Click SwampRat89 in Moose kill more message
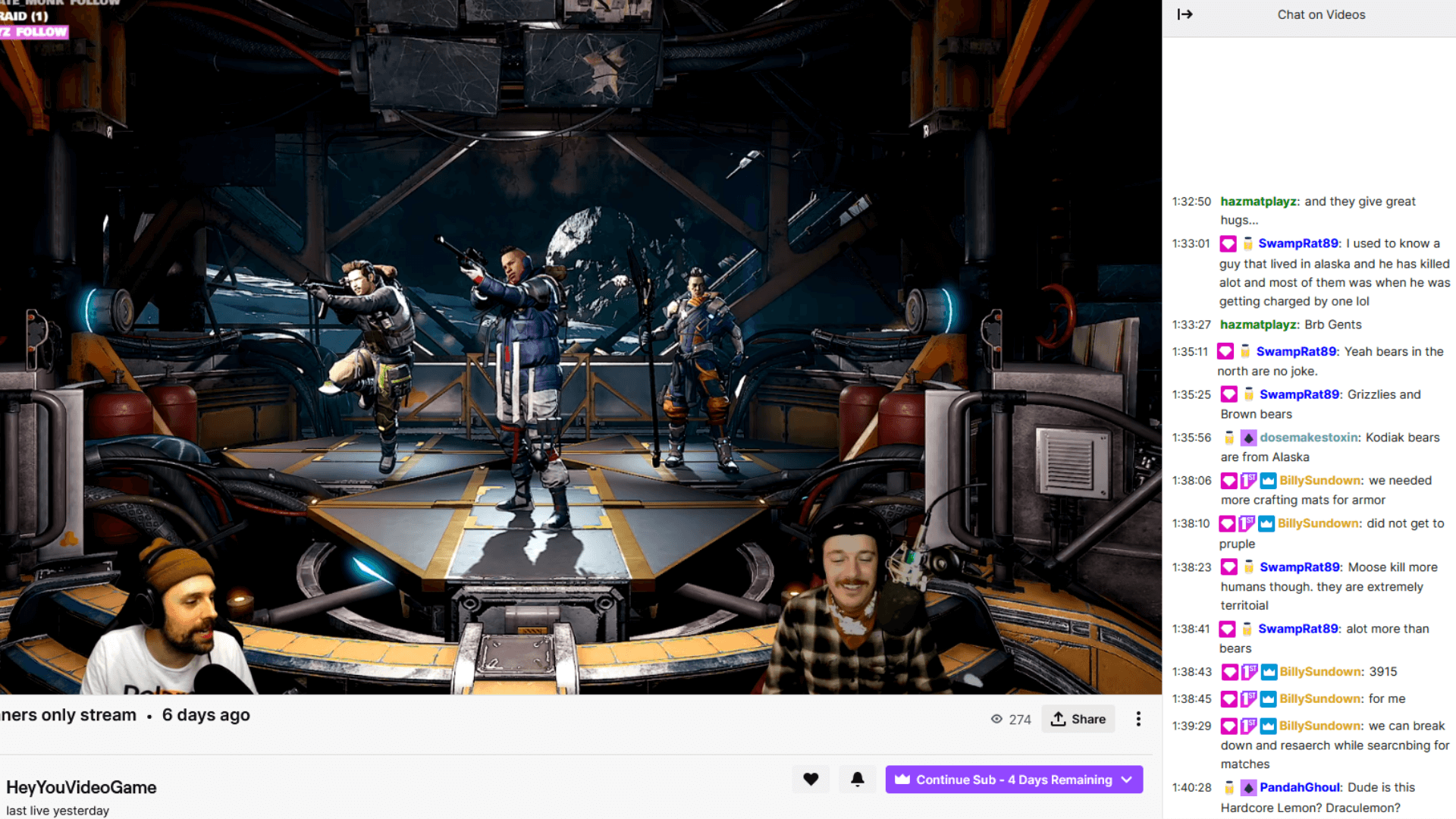The height and width of the screenshot is (819, 1456). point(1301,567)
